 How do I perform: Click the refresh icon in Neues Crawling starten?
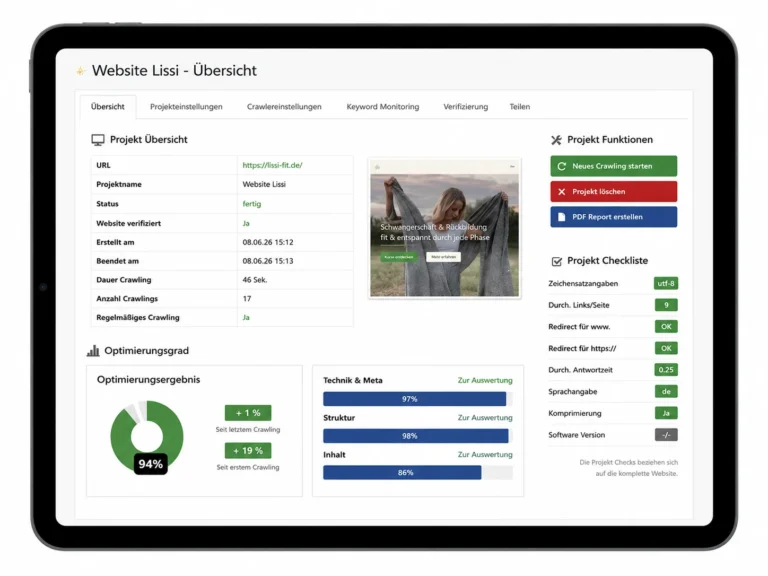[562, 167]
